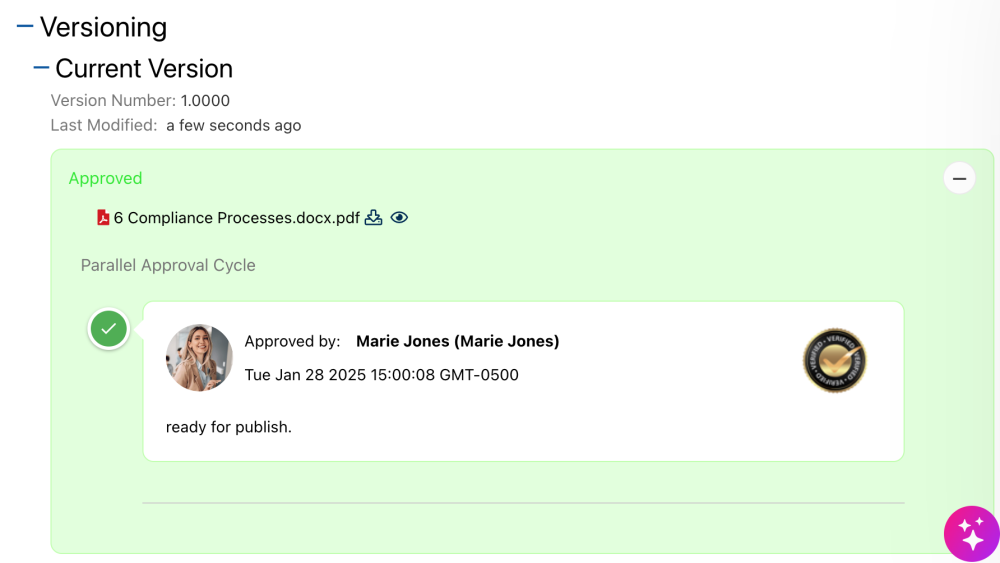Click the green approval checkmark icon

[x=109, y=328]
